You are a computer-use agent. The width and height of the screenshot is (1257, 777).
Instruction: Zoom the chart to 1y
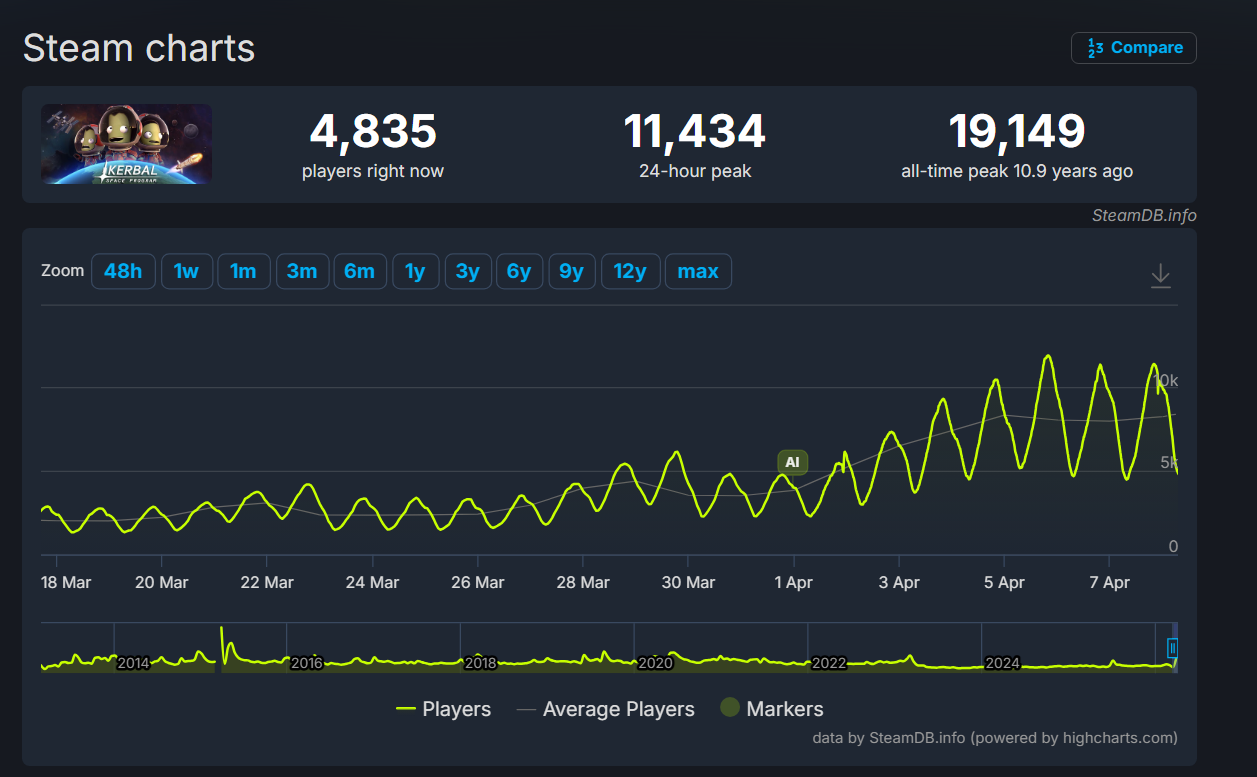tap(415, 271)
